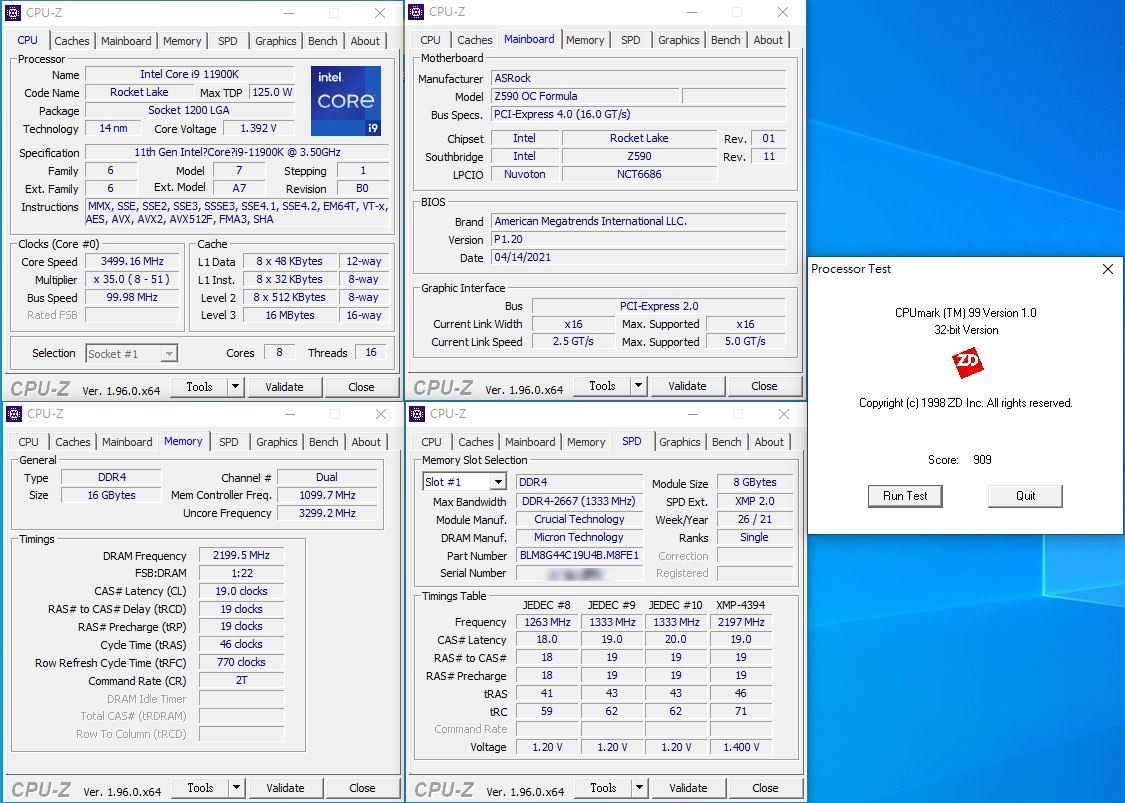The height and width of the screenshot is (803, 1125).
Task: Open the Tools dropdown arrow in the SPD window
Action: click(639, 788)
